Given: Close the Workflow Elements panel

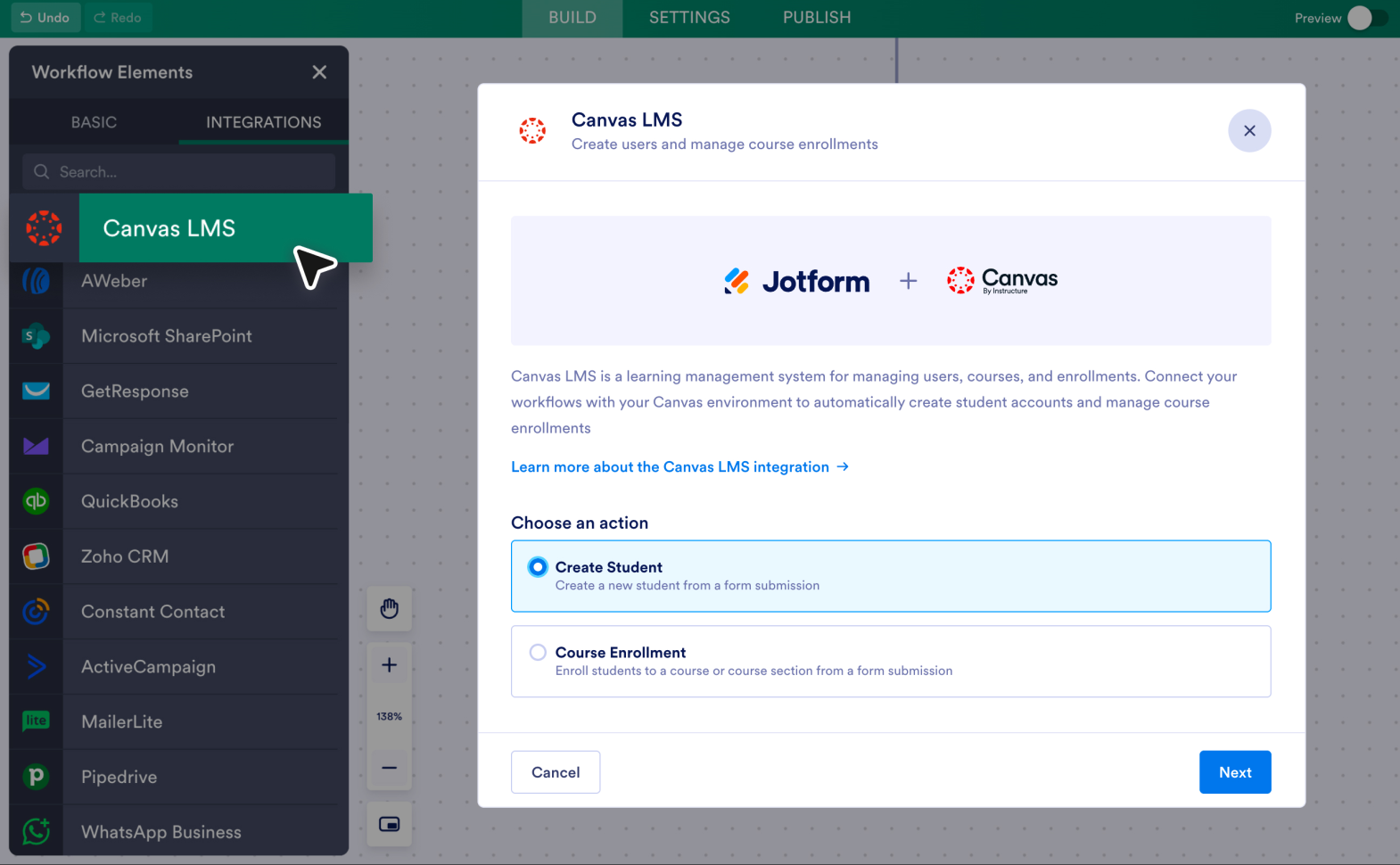Looking at the screenshot, I should pyautogui.click(x=319, y=72).
